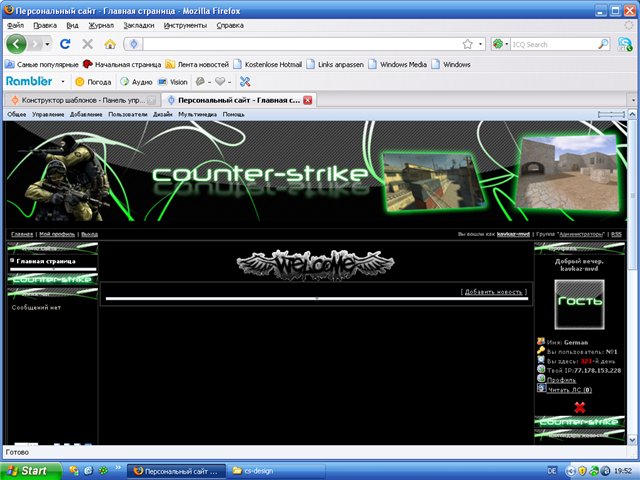Close the Конструктор шаблонов tab
This screenshot has height=480, width=640.
pyautogui.click(x=151, y=100)
